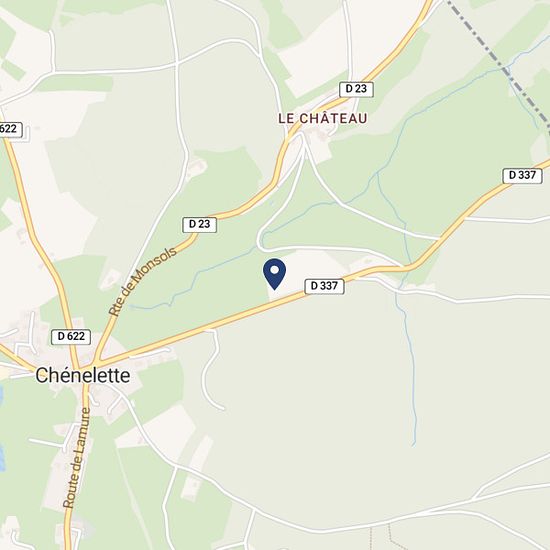The width and height of the screenshot is (550, 550).
Task: Click the Rte de Monsols road label
Action: (142, 281)
